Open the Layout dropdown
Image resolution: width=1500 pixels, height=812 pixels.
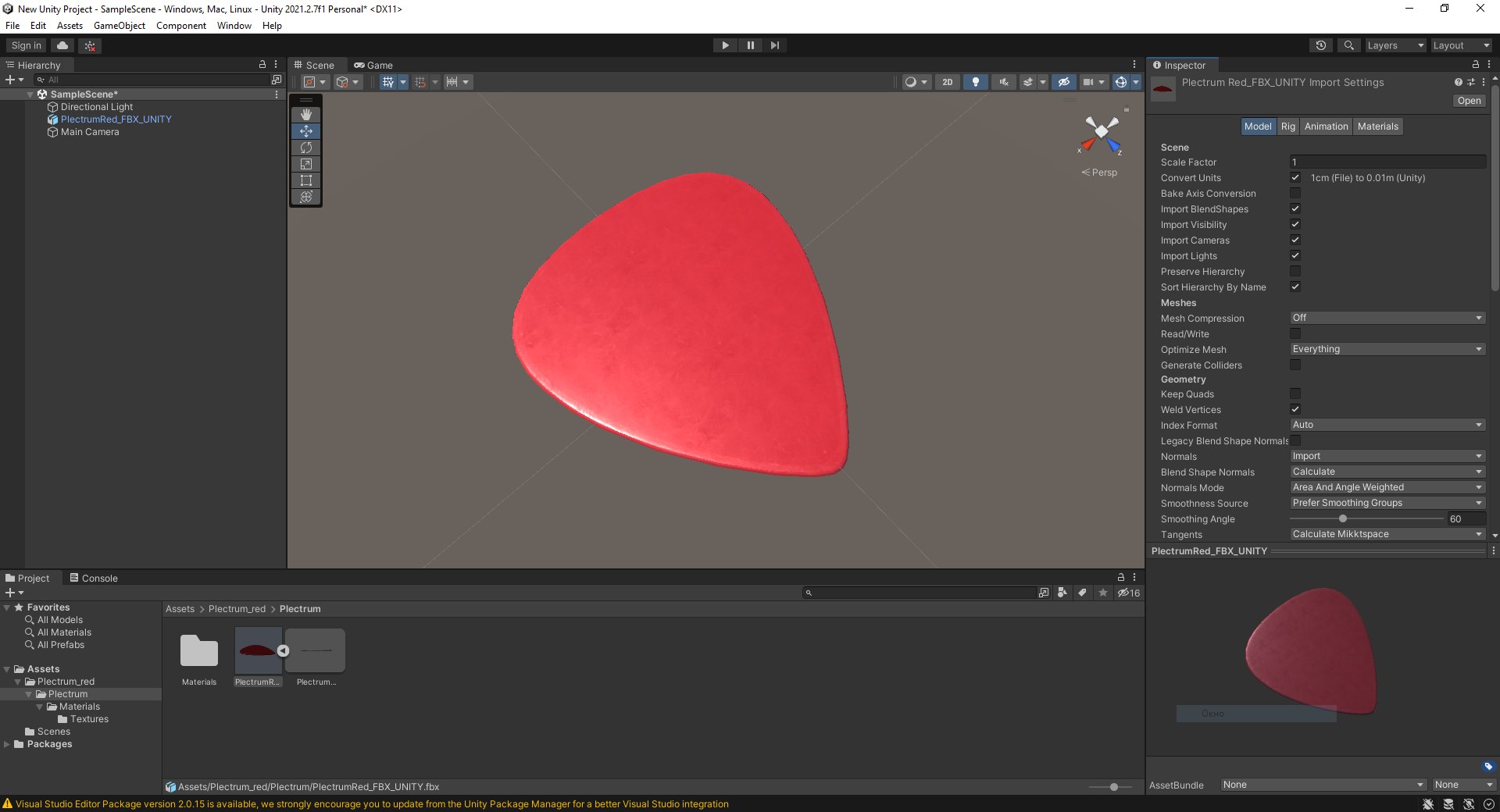point(1461,45)
